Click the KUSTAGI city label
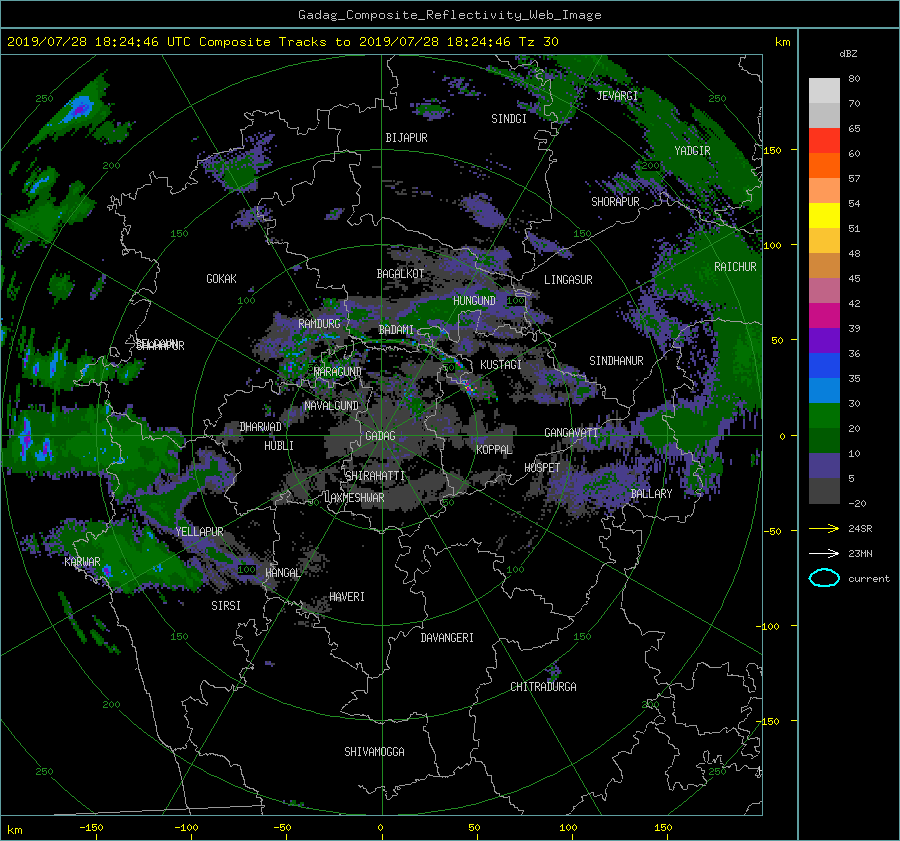This screenshot has height=841, width=900. pyautogui.click(x=501, y=365)
